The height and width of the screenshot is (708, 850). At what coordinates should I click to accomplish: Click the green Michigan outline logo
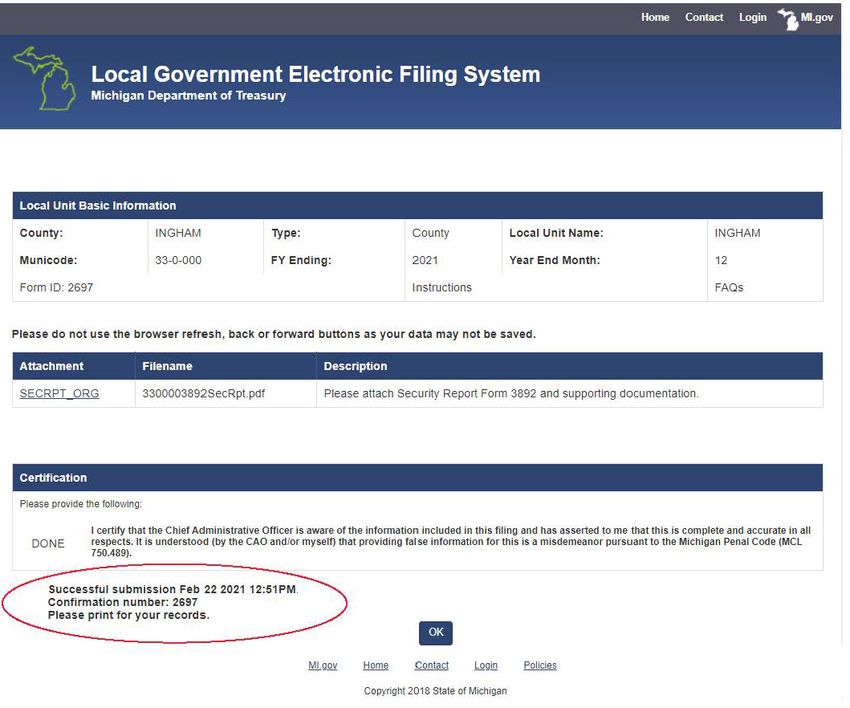coord(45,79)
